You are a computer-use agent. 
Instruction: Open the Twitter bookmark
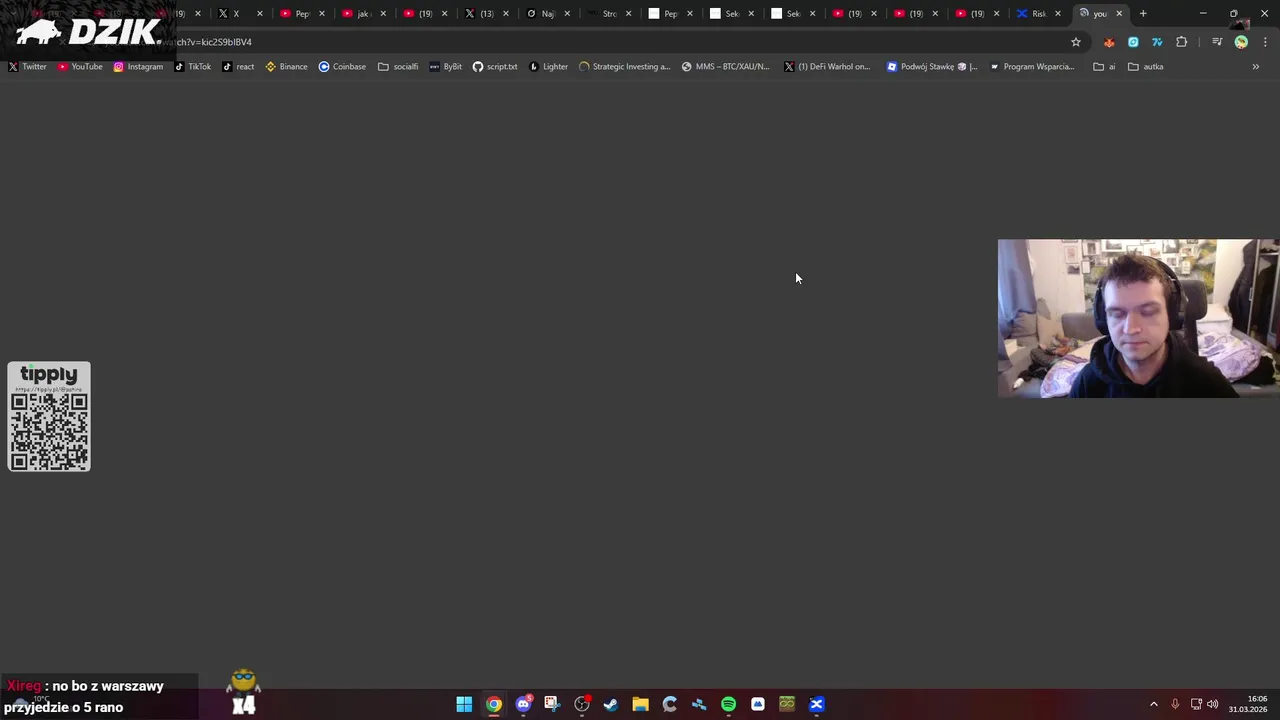[28, 67]
